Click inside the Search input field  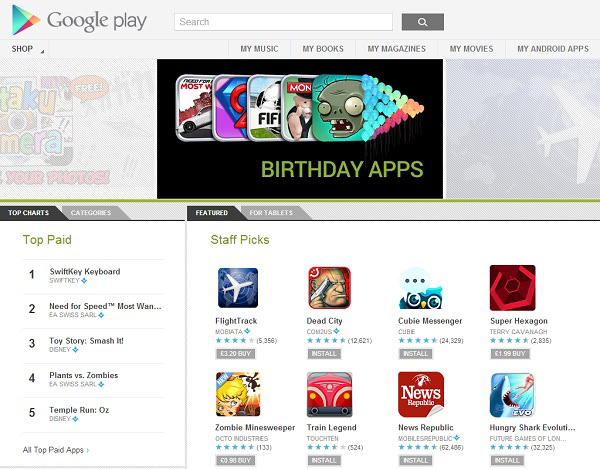pos(284,22)
